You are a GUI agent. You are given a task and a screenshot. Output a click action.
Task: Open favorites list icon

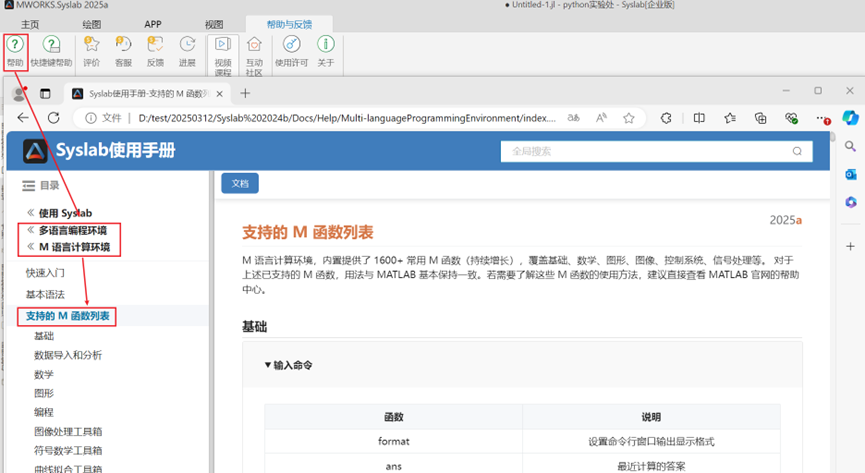click(730, 118)
